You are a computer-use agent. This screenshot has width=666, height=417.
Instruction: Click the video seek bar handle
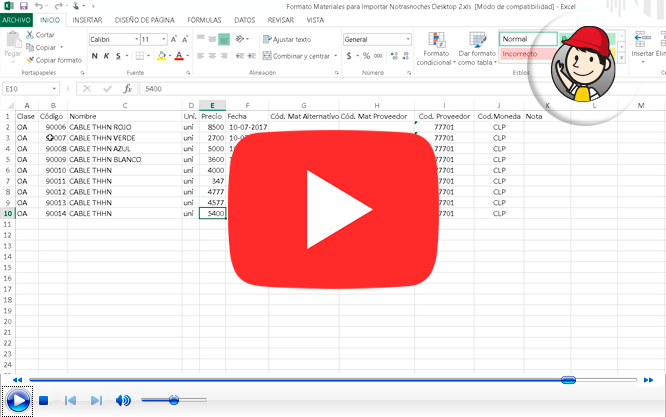click(568, 380)
